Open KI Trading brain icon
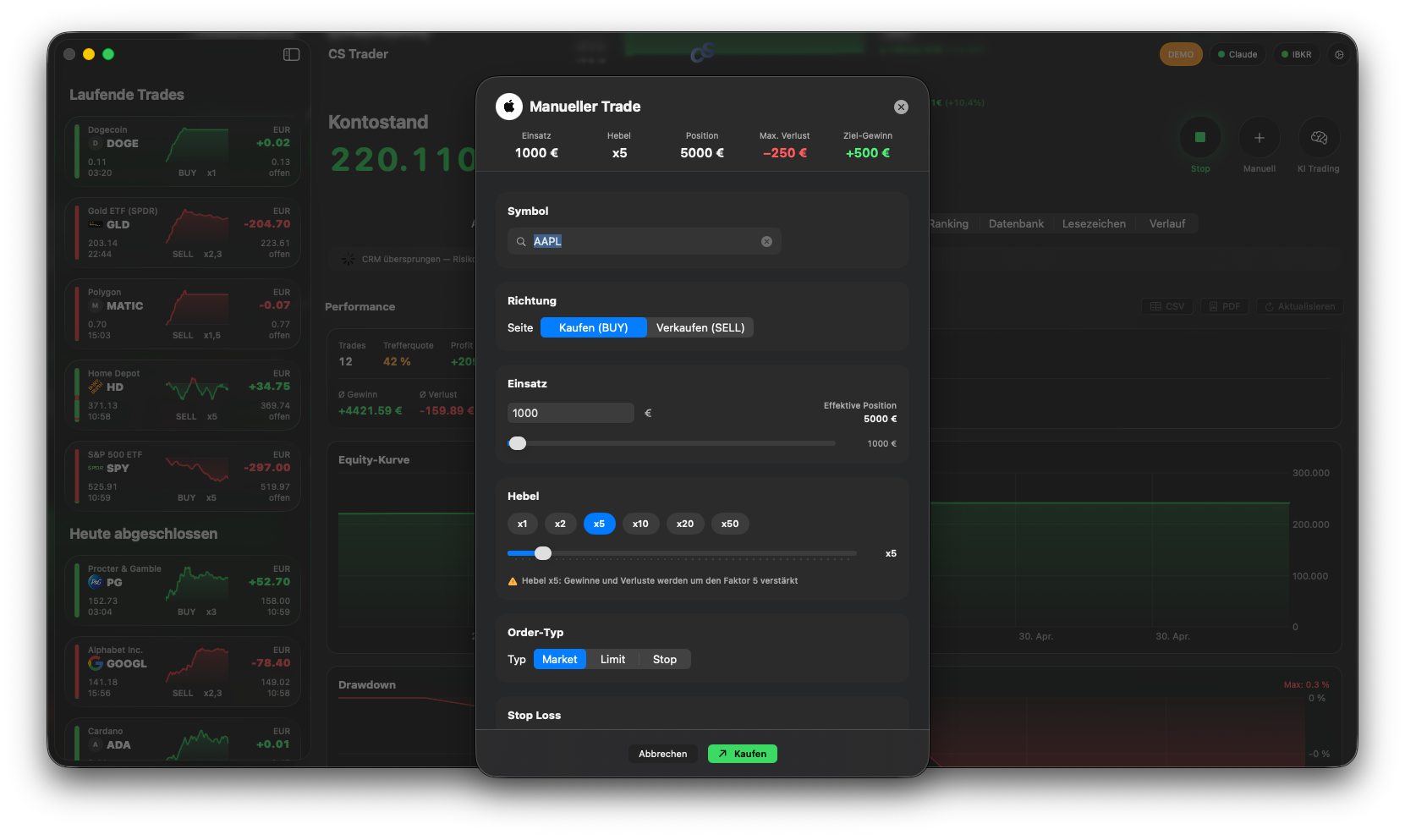 [x=1318, y=137]
